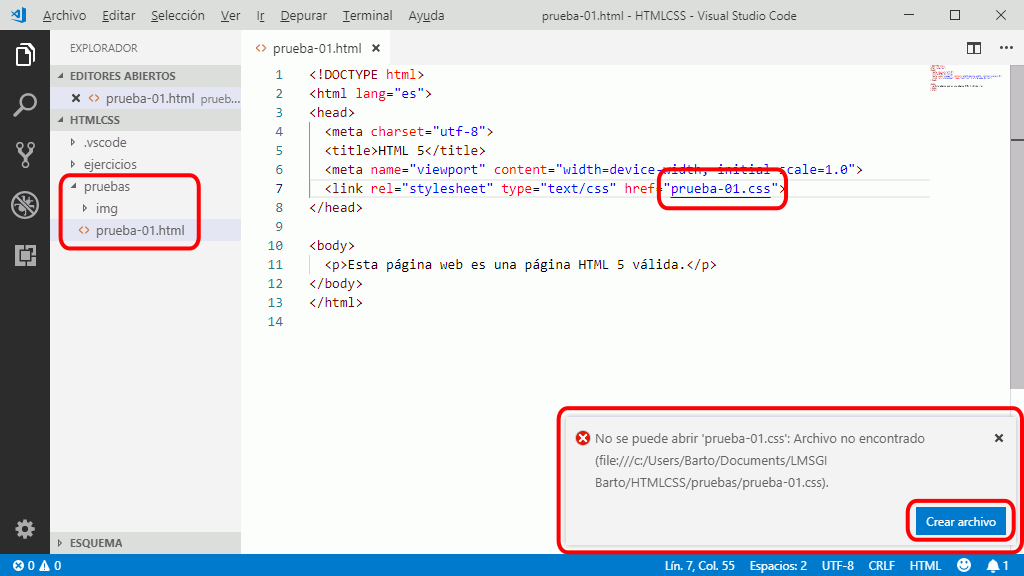Click the feedback smiley in status bar
Screen dimensions: 1024x576
(963, 565)
